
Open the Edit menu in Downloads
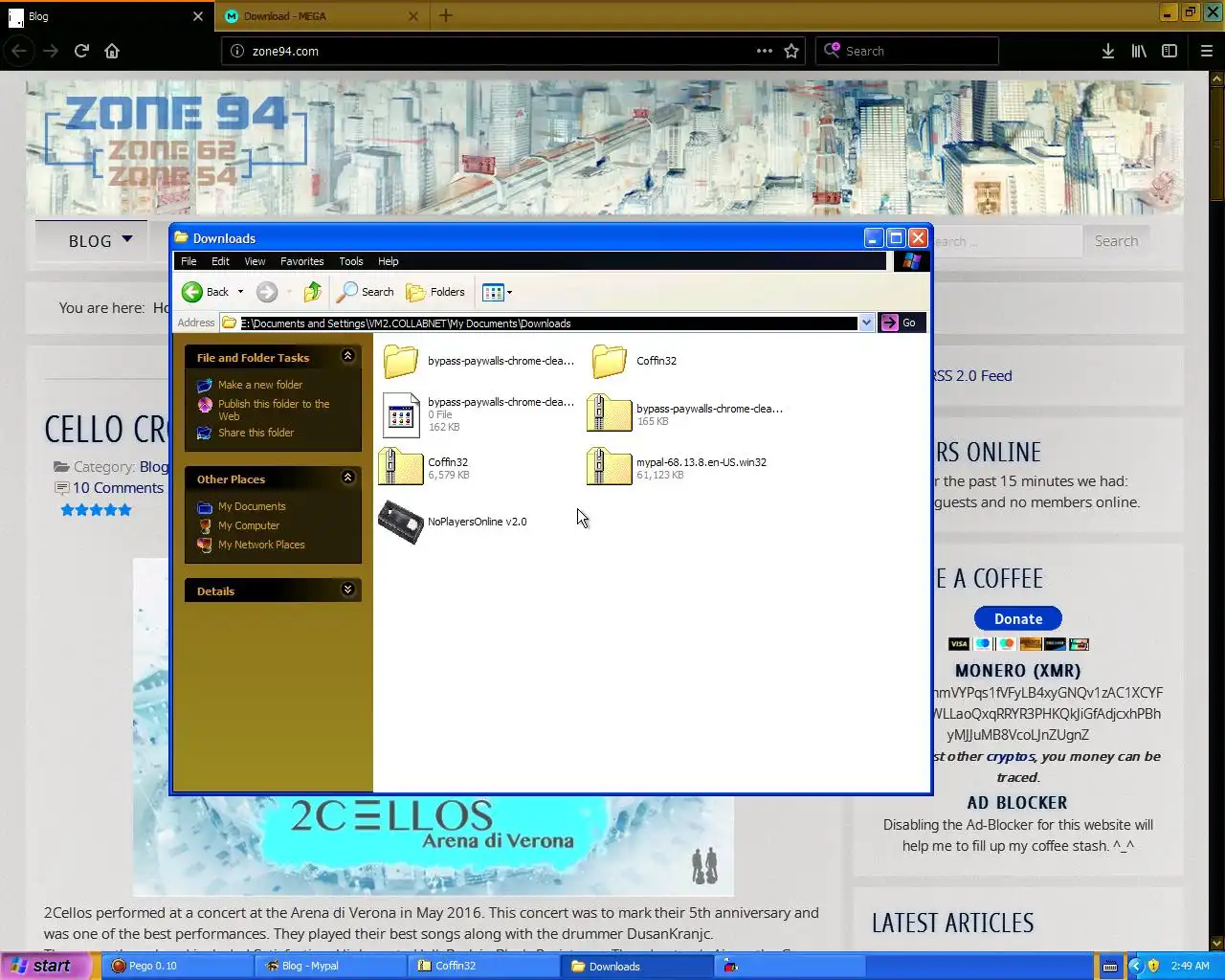[220, 261]
